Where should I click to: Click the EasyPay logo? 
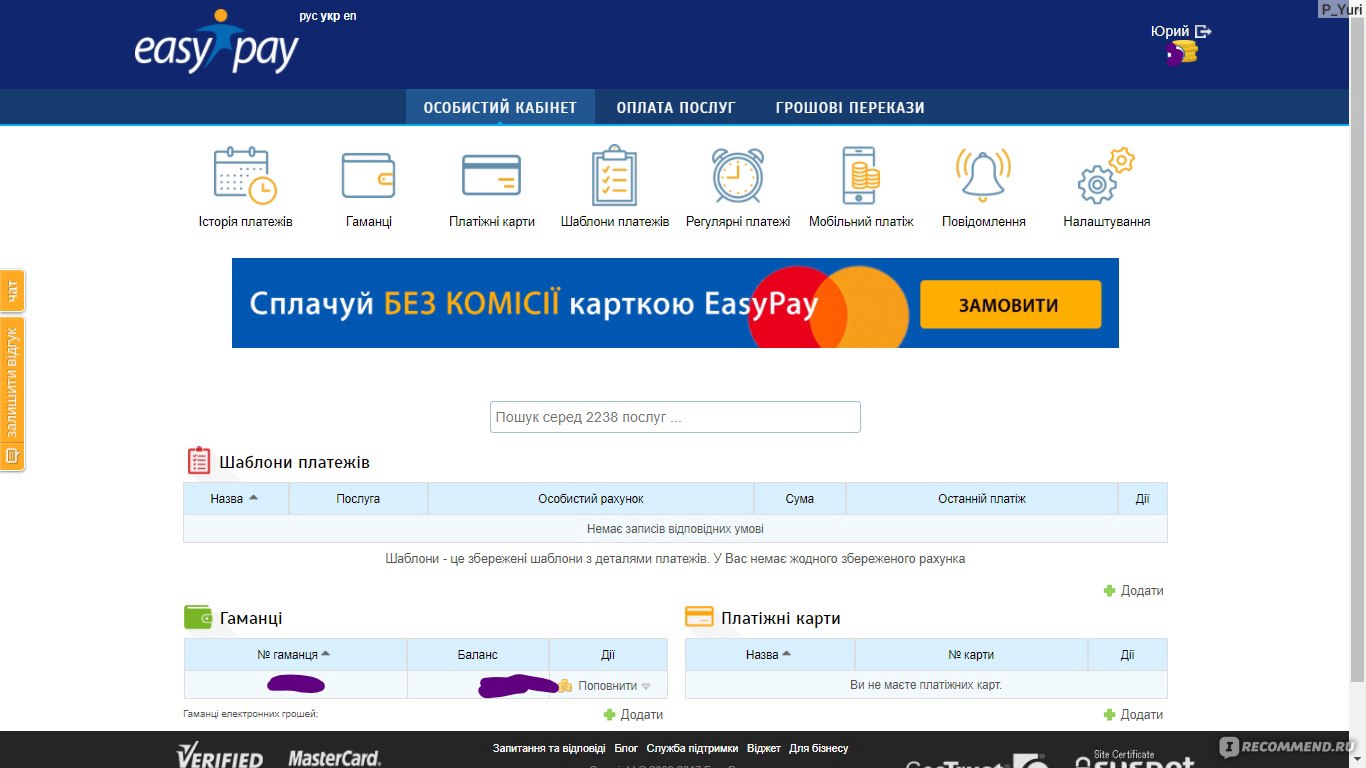(217, 42)
